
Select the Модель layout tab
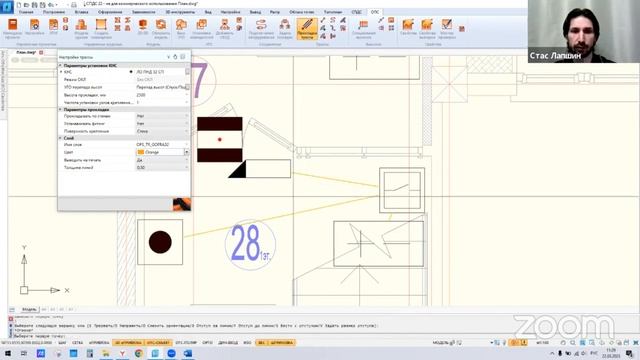tap(29, 309)
